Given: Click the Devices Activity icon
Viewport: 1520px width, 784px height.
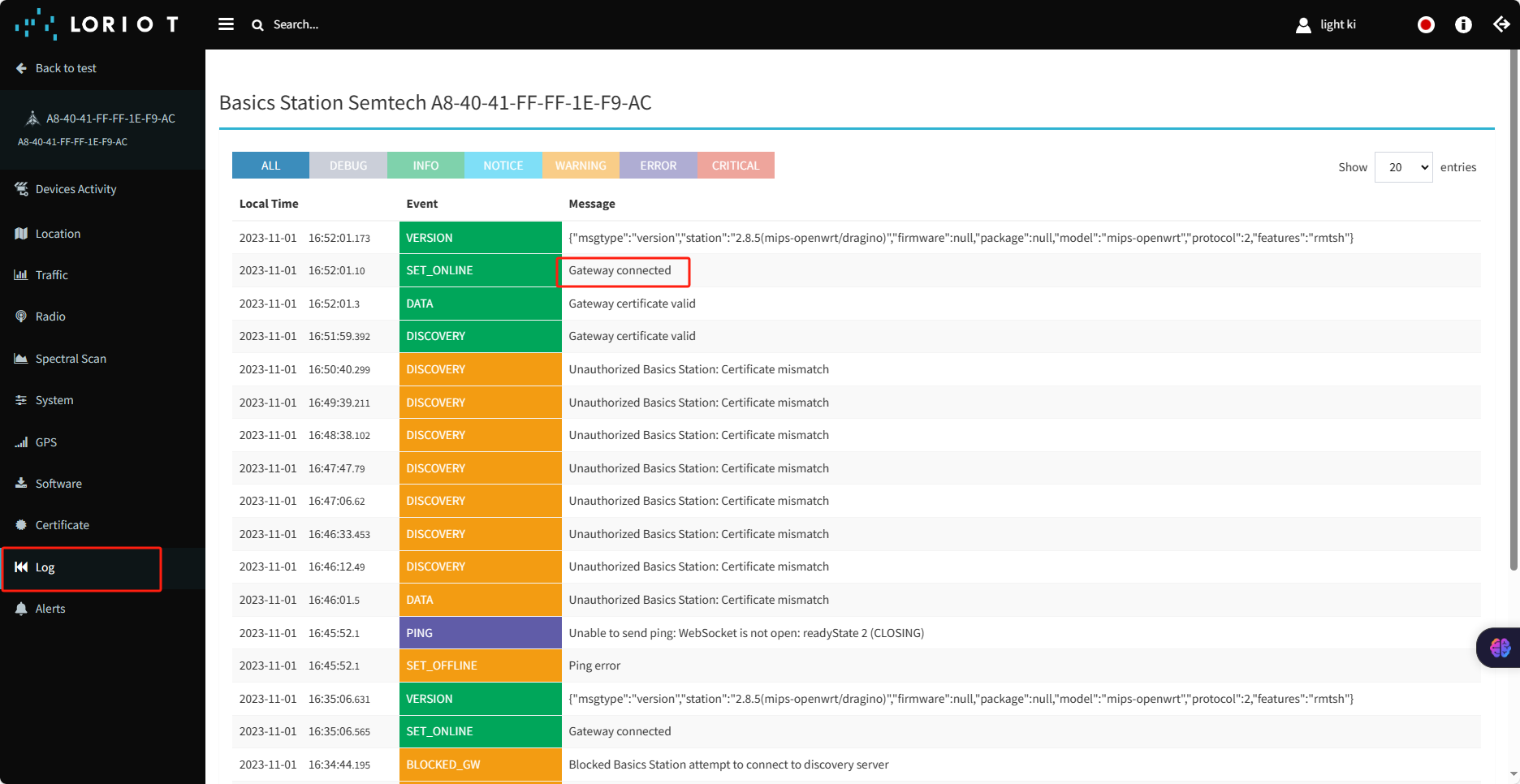Looking at the screenshot, I should 21,188.
